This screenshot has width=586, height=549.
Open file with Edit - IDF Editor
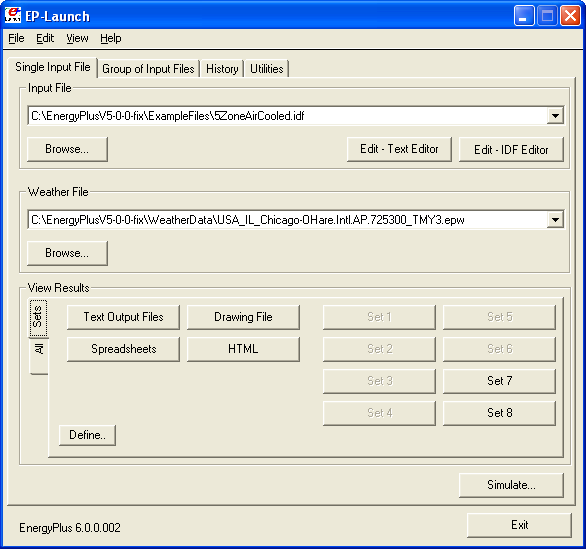click(x=511, y=149)
